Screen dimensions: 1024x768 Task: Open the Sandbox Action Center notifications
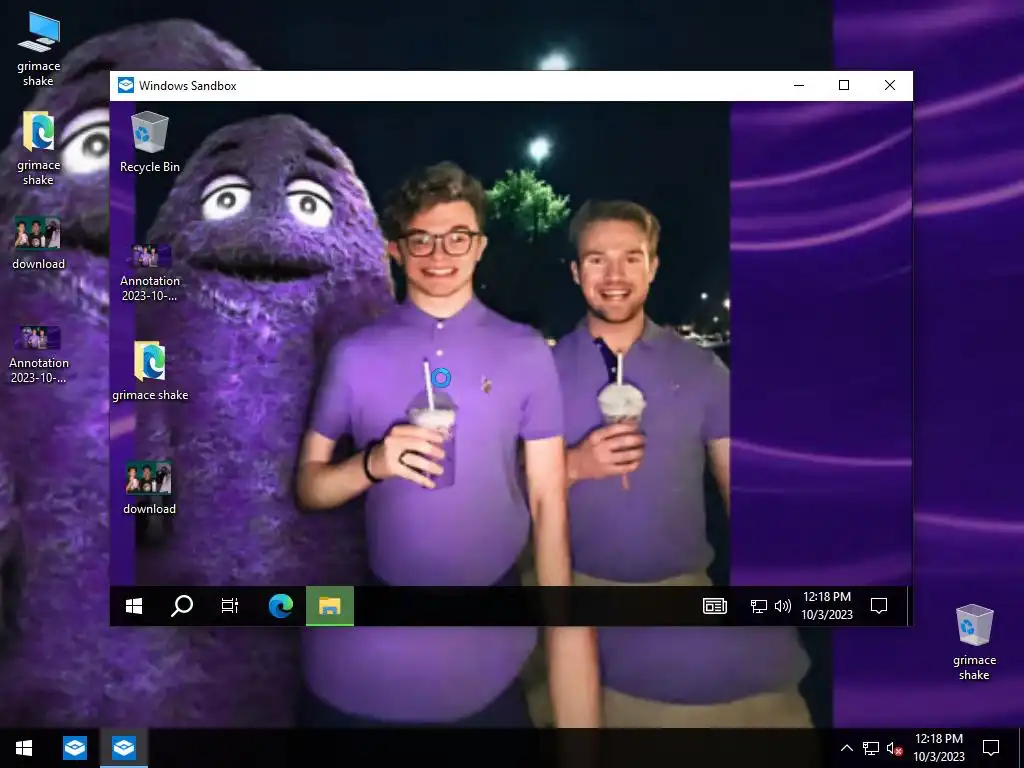[x=879, y=606]
